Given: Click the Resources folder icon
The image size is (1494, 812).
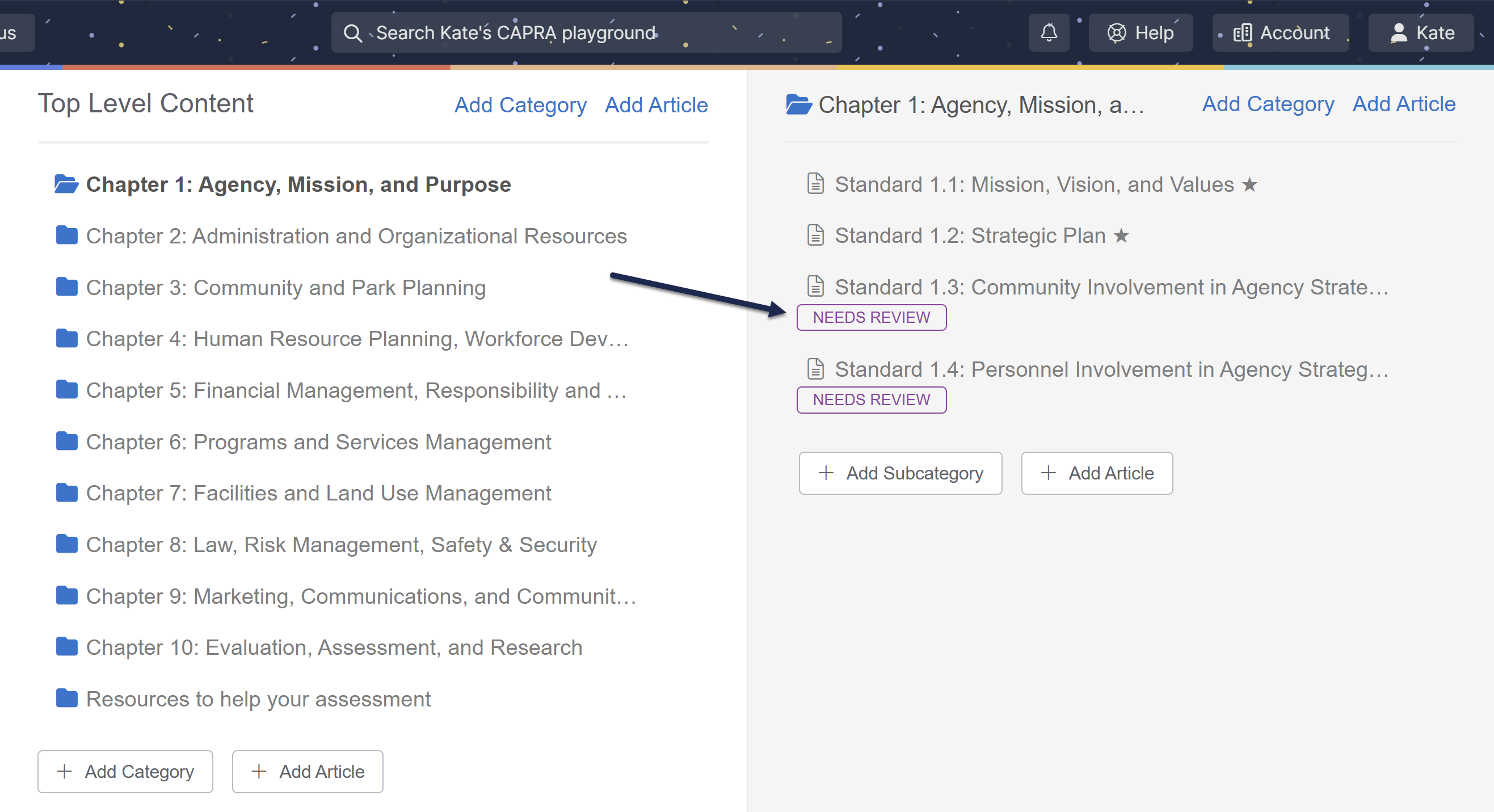Looking at the screenshot, I should (x=67, y=699).
